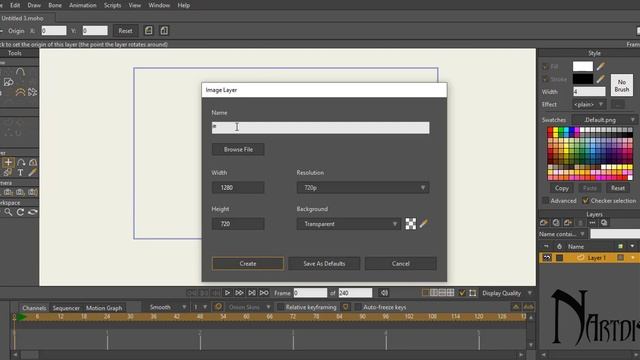Viewport: 640px width, 360px height.
Task: Click the image layer Name input field
Action: point(320,127)
